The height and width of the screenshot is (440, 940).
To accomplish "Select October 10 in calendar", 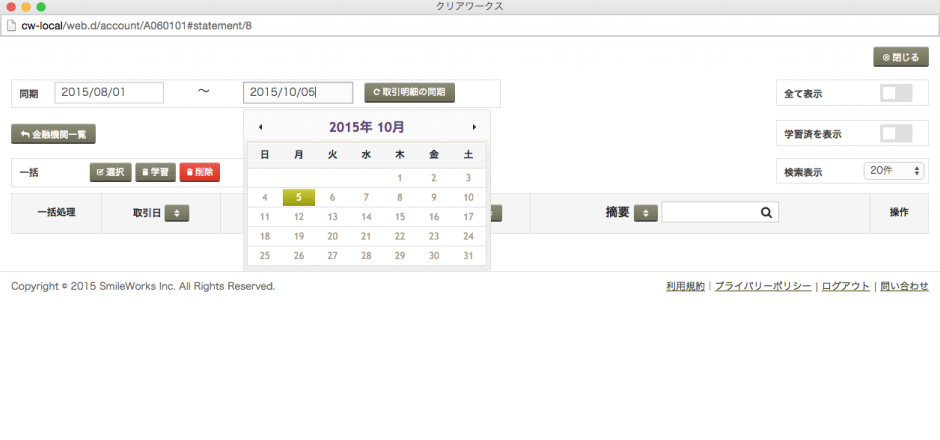I will pos(468,198).
